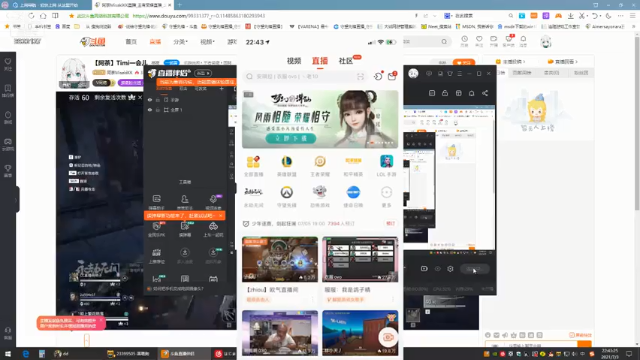Open 全民乐PK tool in 直播伴侣
This screenshot has width=640, height=360.
point(157,229)
